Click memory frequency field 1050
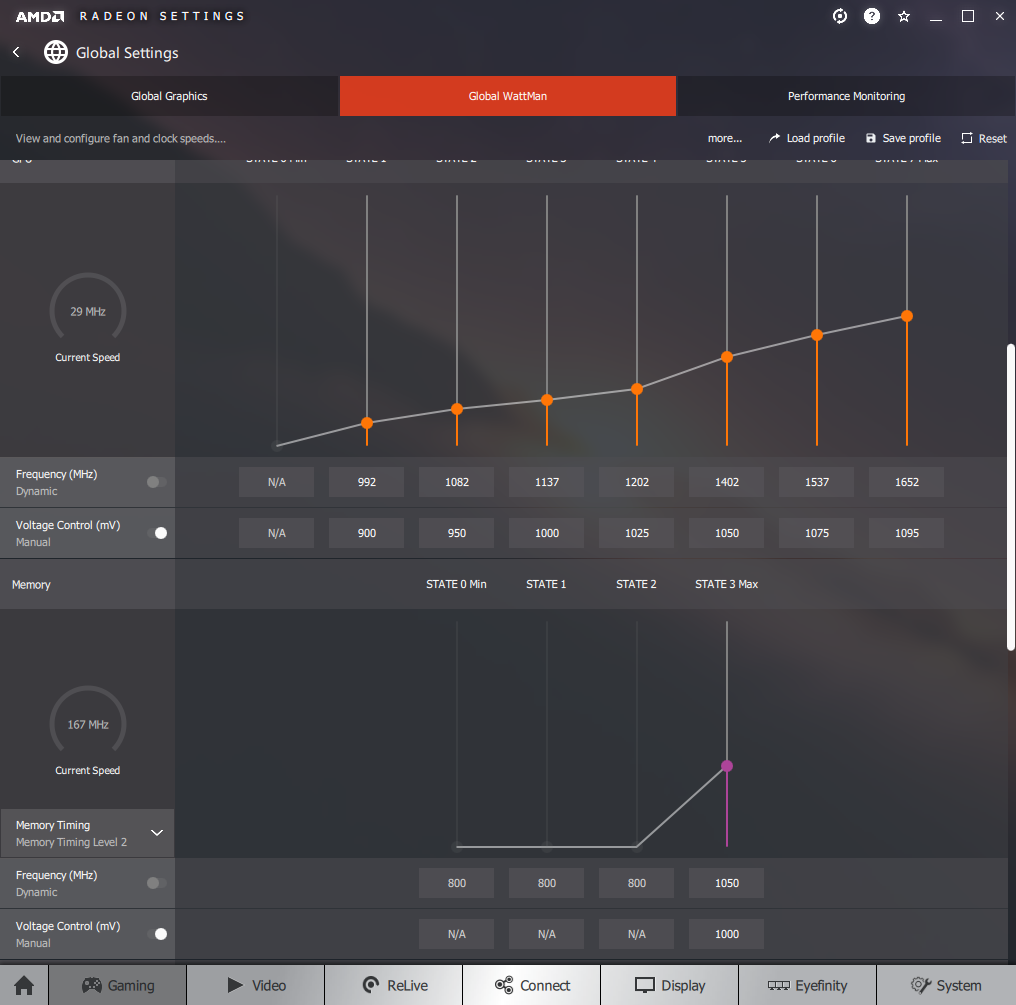Viewport: 1016px width, 1005px height. (x=727, y=883)
